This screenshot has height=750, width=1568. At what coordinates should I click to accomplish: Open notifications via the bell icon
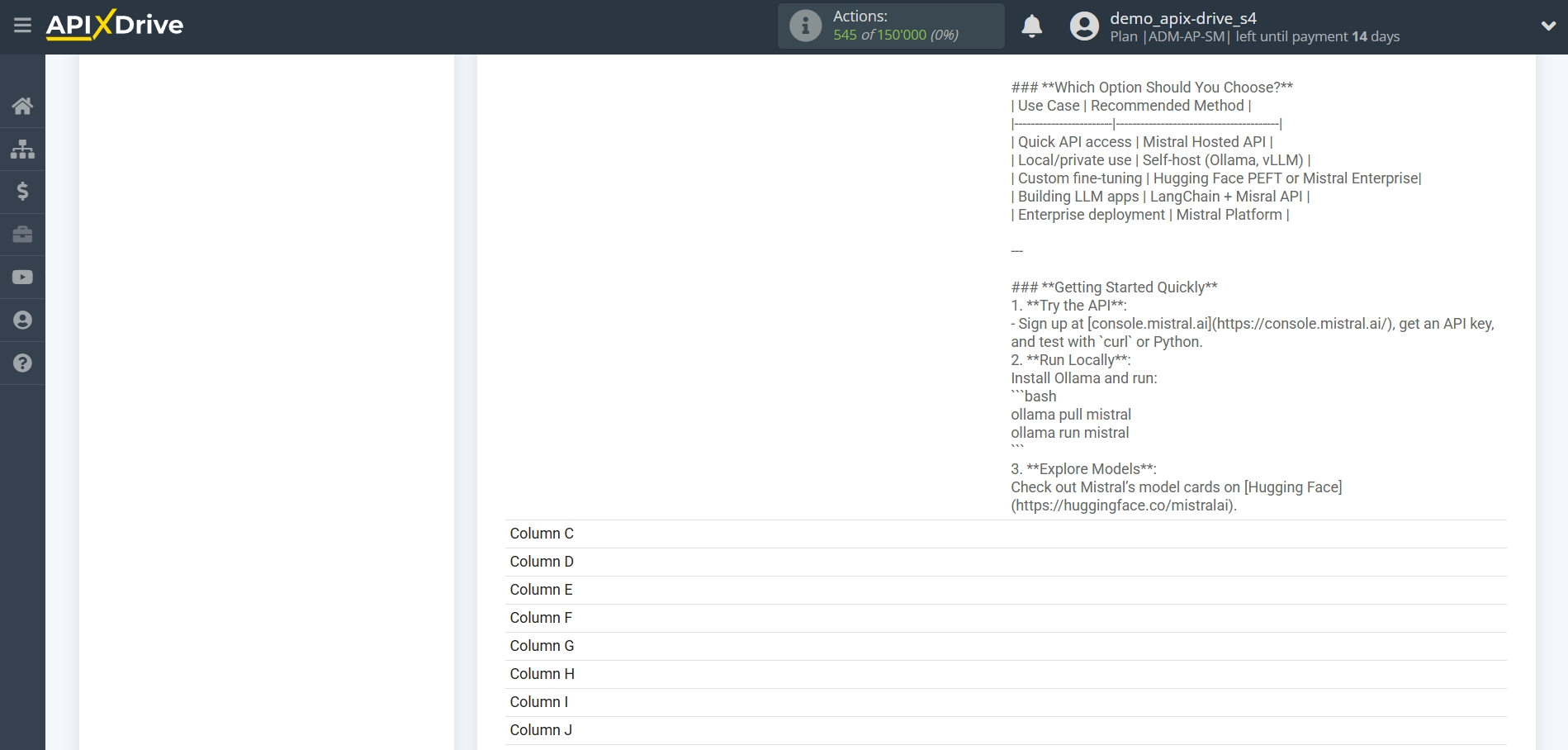(x=1031, y=26)
